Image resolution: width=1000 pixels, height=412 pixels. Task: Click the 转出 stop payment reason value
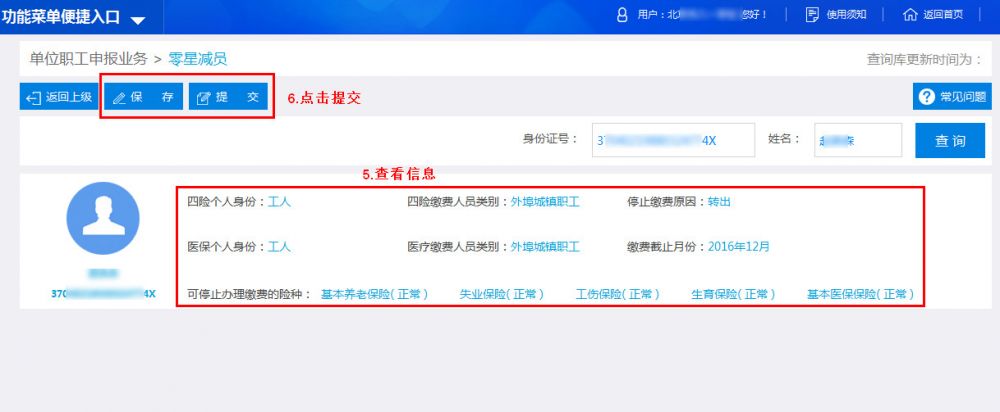pyautogui.click(x=719, y=201)
